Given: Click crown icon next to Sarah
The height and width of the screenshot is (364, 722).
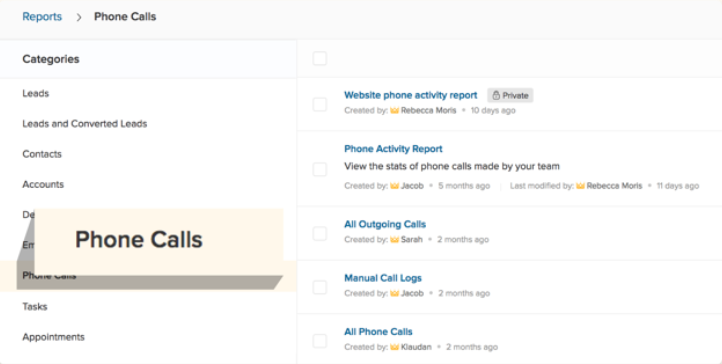Looking at the screenshot, I should pyautogui.click(x=394, y=239).
